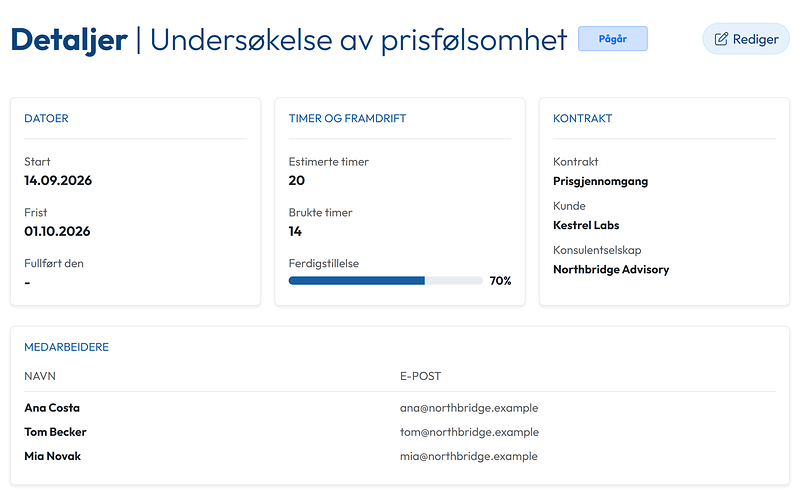The width and height of the screenshot is (800, 500).
Task: Click the Start label under DATOER
Action: pos(37,162)
